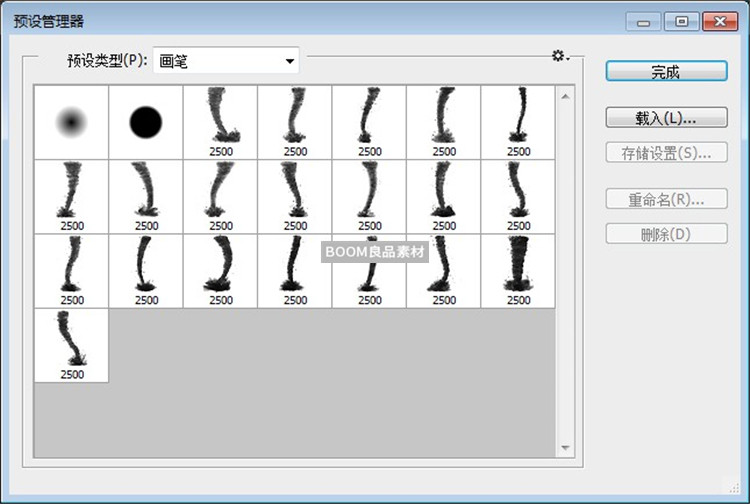Screen dimensions: 750x504
Task: Select the single brush in the fourth row
Action: coord(71,346)
